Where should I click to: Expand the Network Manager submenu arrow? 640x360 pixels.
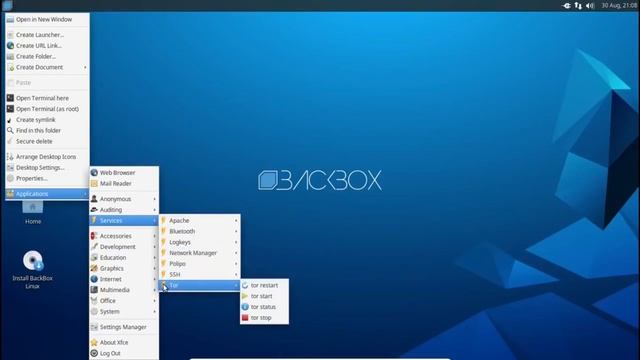coord(236,253)
